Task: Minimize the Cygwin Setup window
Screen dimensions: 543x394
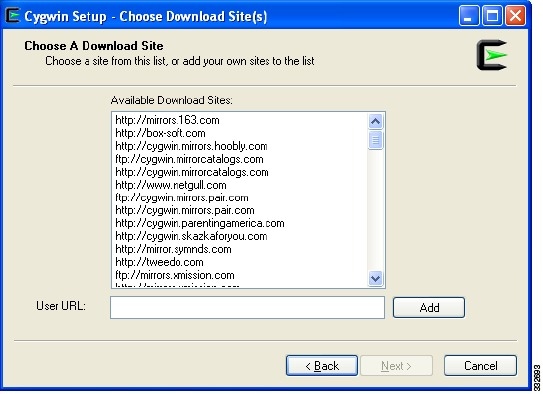Action: (469, 16)
